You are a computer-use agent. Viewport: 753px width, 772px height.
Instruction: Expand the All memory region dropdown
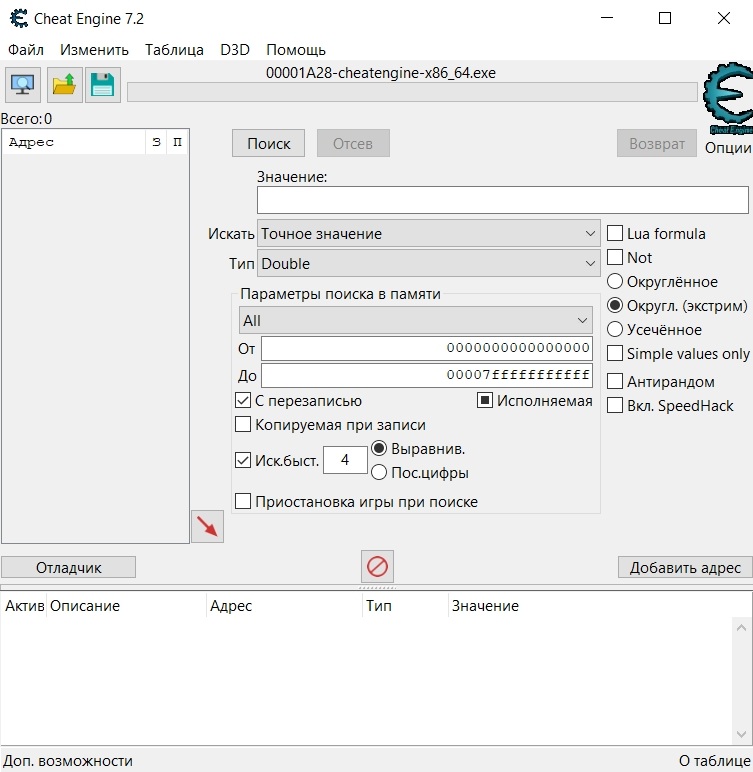[416, 321]
